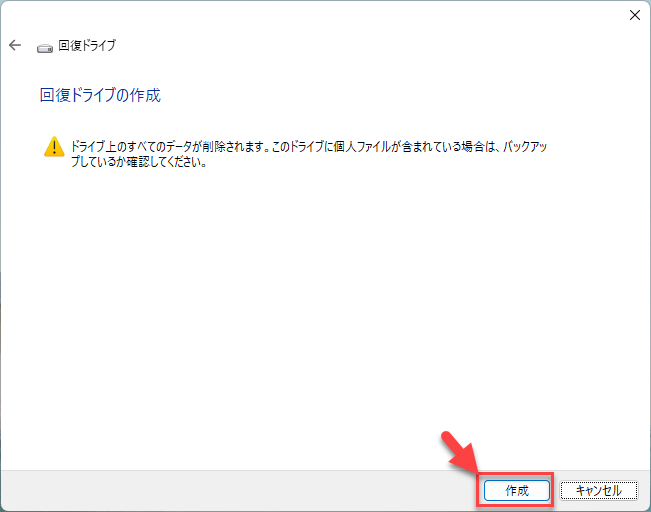This screenshot has width=651, height=512.
Task: Click the 作成 button to create the drive
Action: [x=517, y=490]
